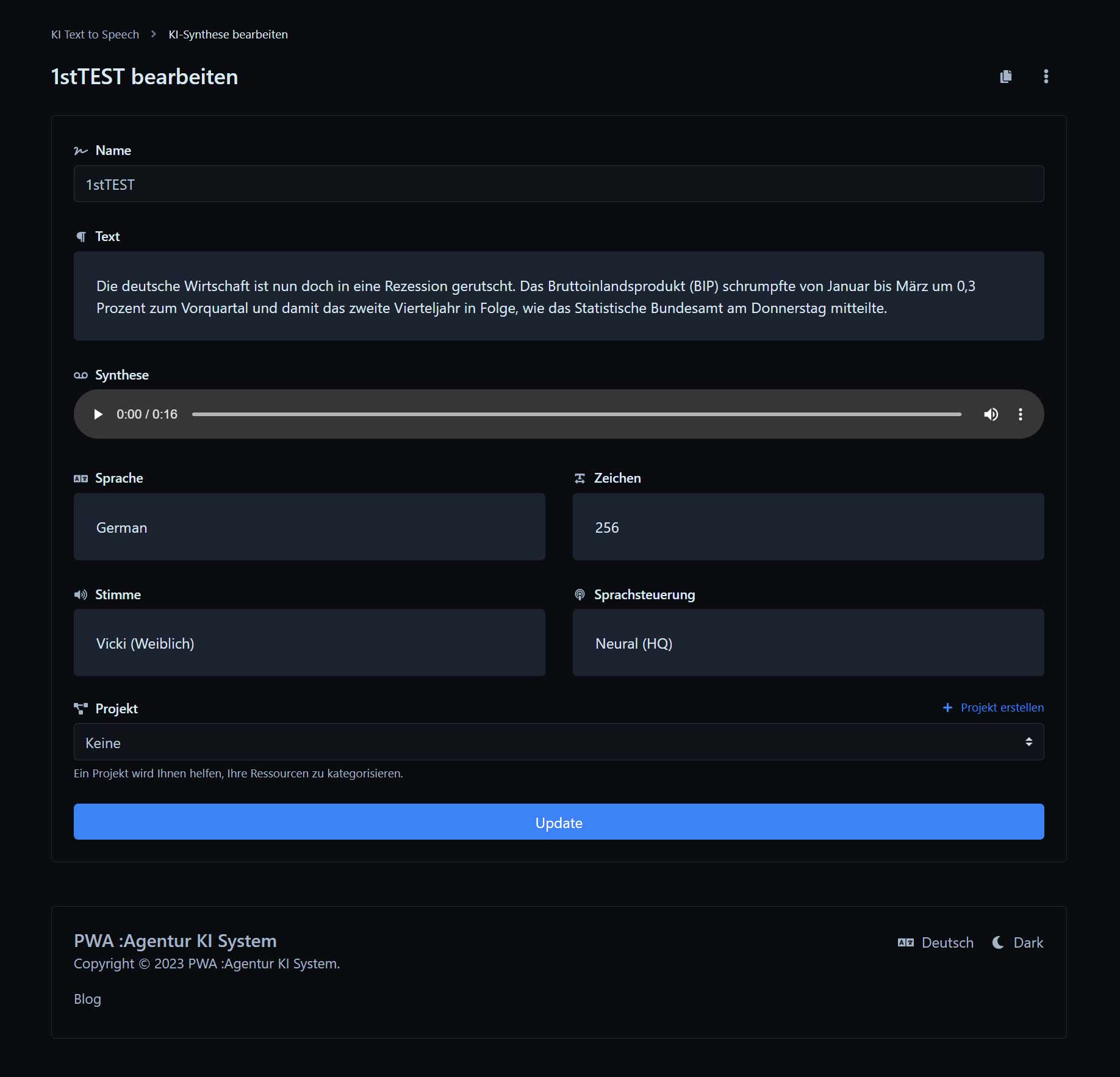The width and height of the screenshot is (1120, 1077).
Task: Open the three-dot menu beside page title
Action: click(1046, 76)
